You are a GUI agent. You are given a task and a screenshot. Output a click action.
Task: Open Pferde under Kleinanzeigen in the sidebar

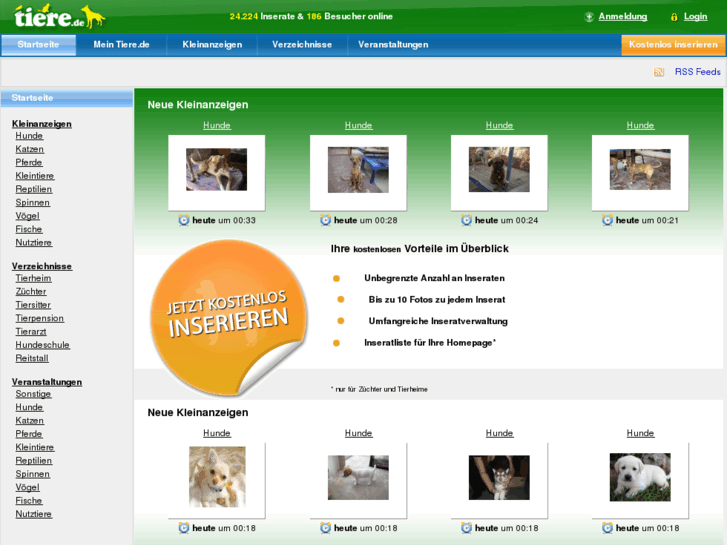29,162
